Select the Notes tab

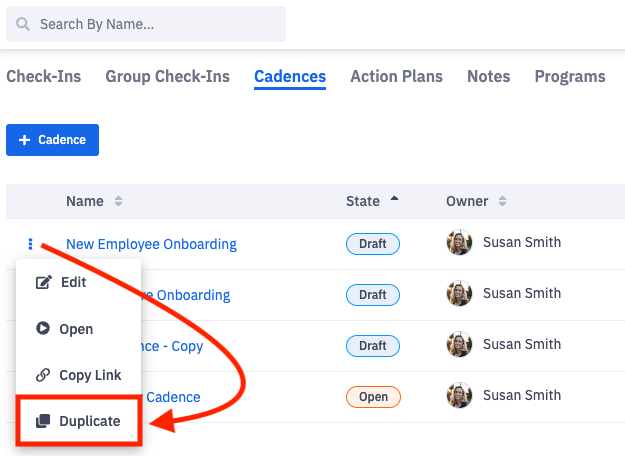coord(488,76)
